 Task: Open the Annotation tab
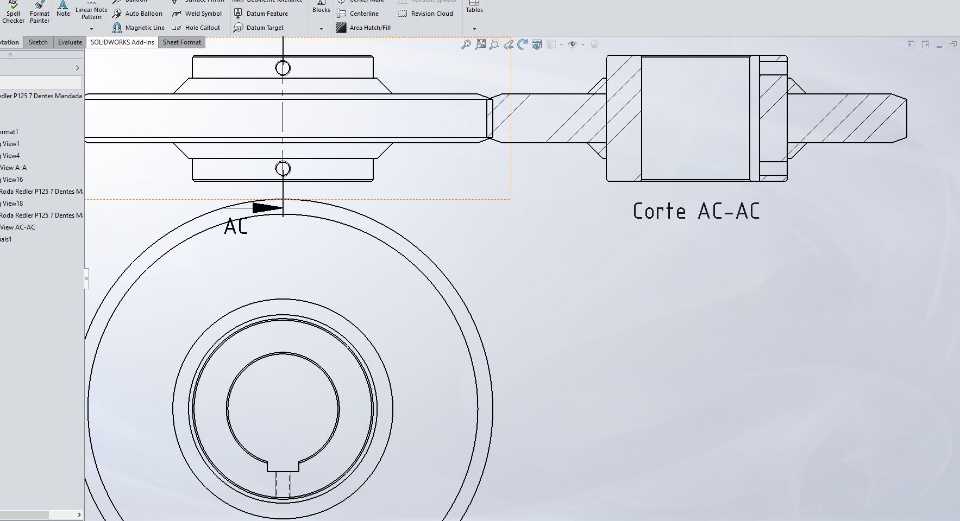click(x=10, y=42)
